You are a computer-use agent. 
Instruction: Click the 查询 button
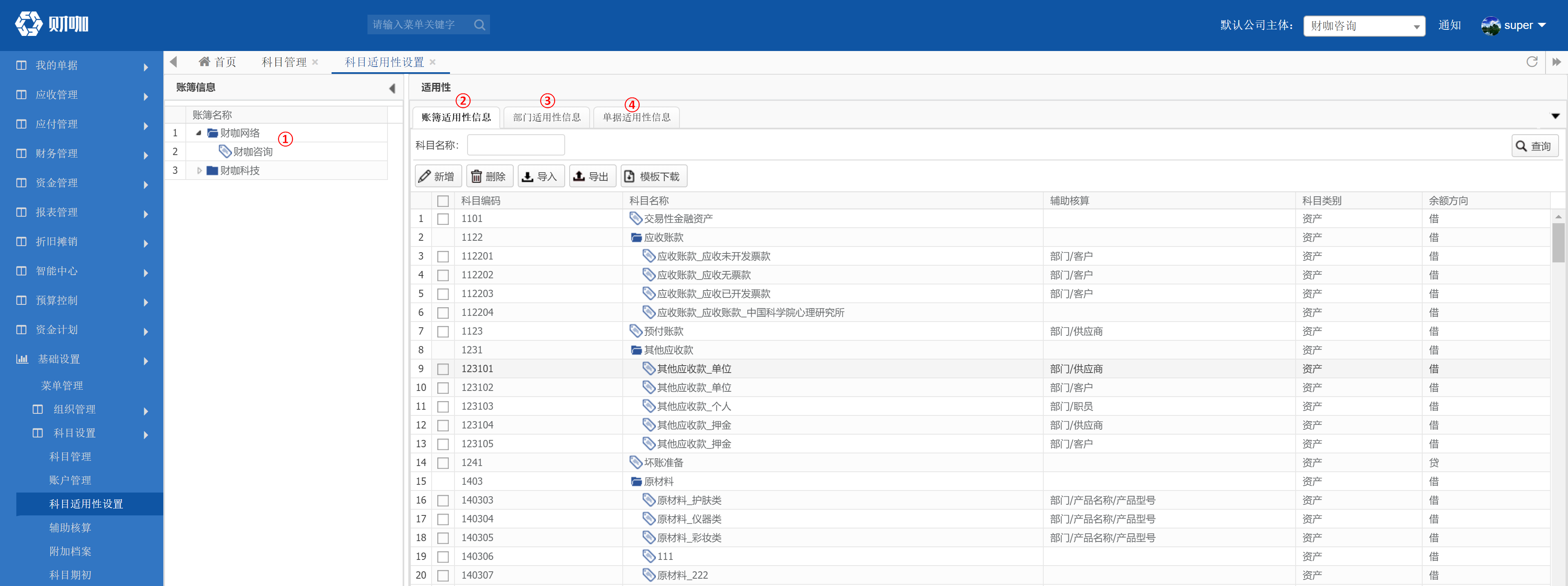tap(1535, 146)
